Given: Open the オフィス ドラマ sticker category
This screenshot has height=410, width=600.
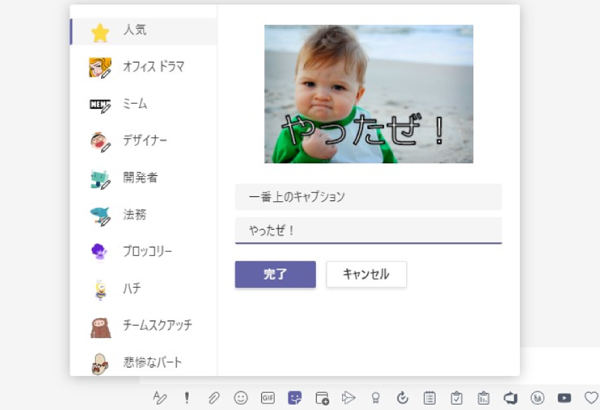Looking at the screenshot, I should [x=144, y=67].
